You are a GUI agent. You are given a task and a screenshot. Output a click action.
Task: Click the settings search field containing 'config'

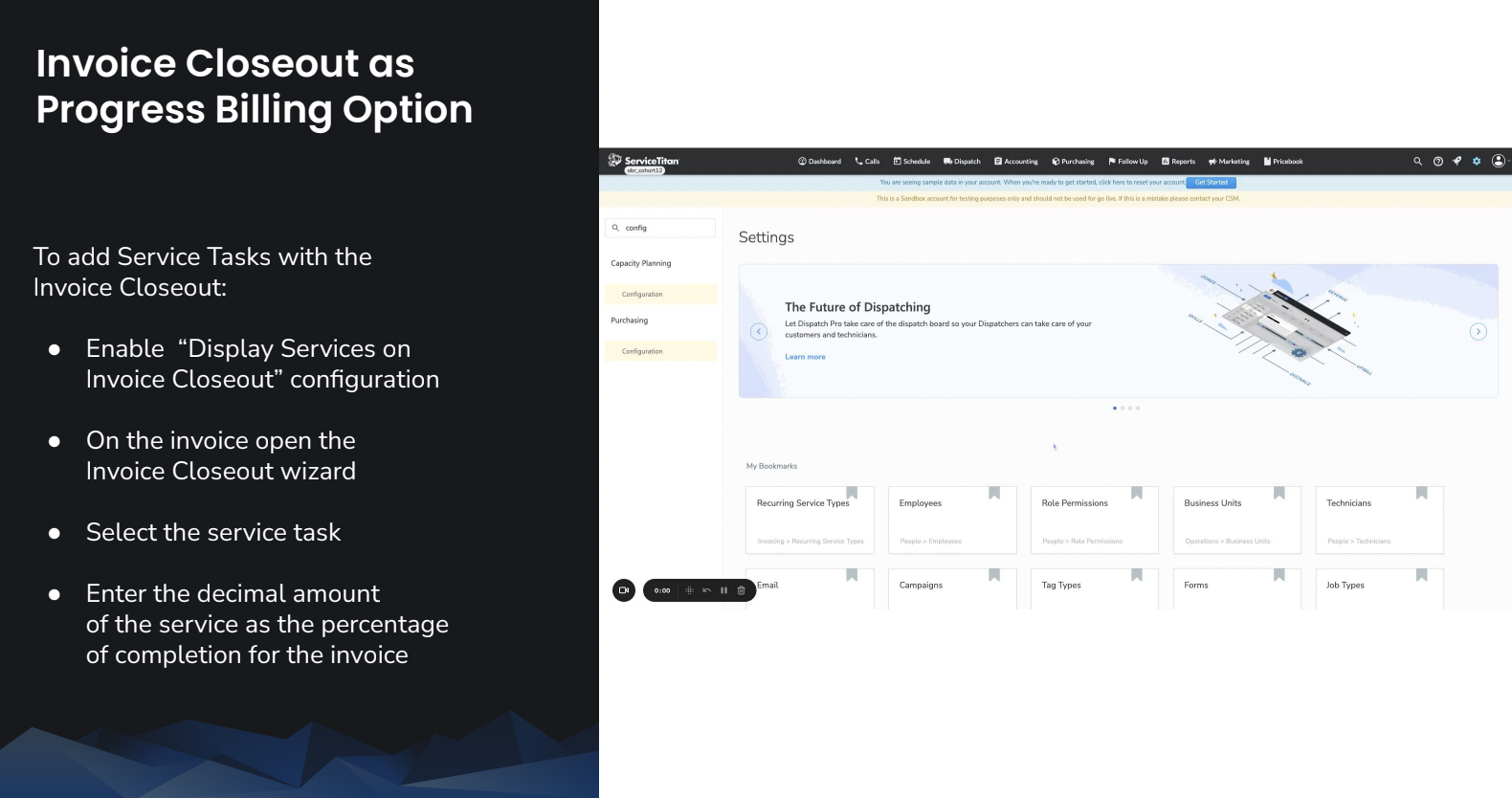click(660, 228)
